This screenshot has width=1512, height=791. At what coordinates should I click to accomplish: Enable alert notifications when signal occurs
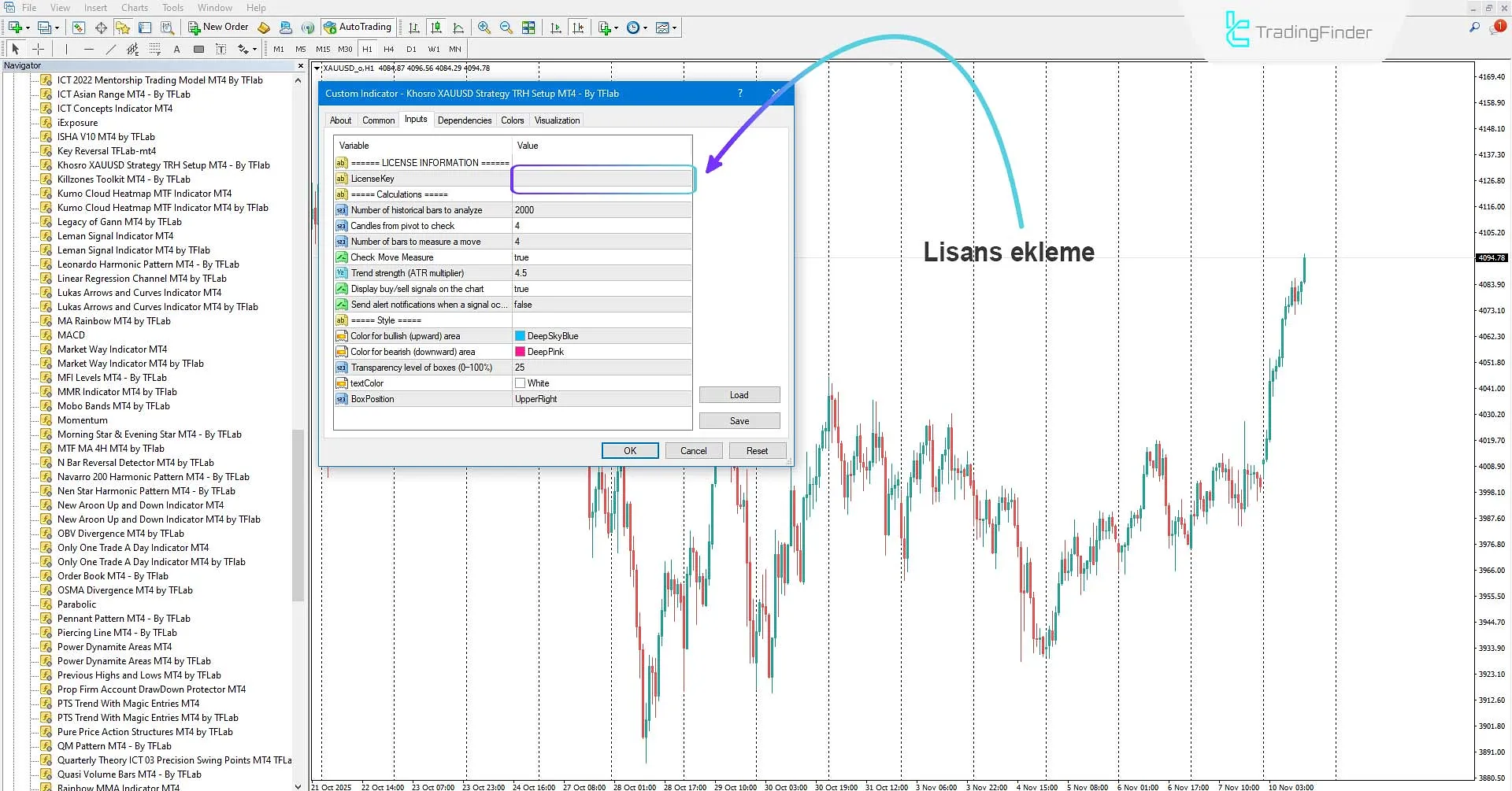pos(602,305)
